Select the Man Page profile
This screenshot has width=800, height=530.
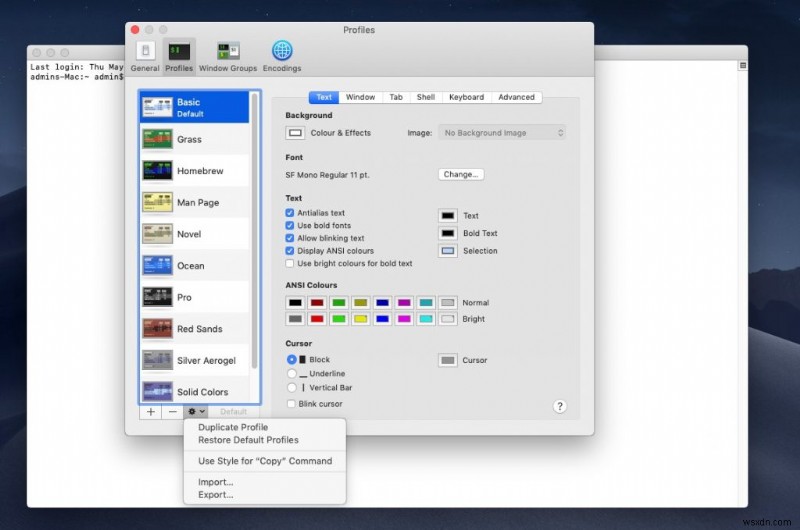pos(195,203)
